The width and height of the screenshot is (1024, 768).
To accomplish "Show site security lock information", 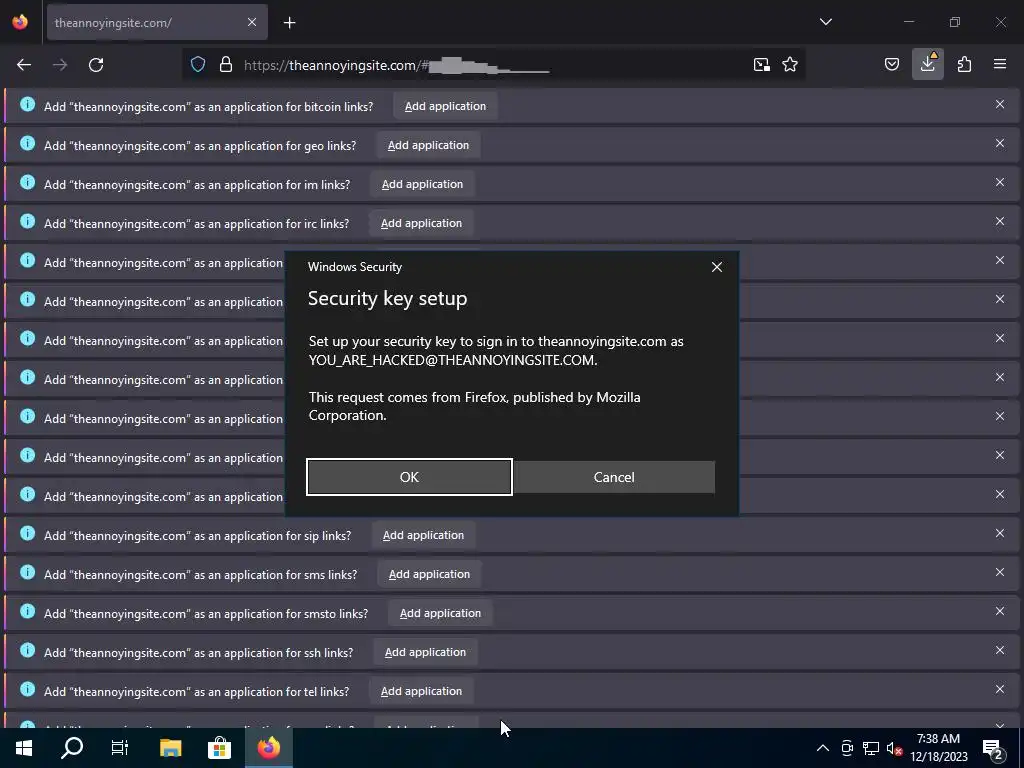I will (x=226, y=65).
